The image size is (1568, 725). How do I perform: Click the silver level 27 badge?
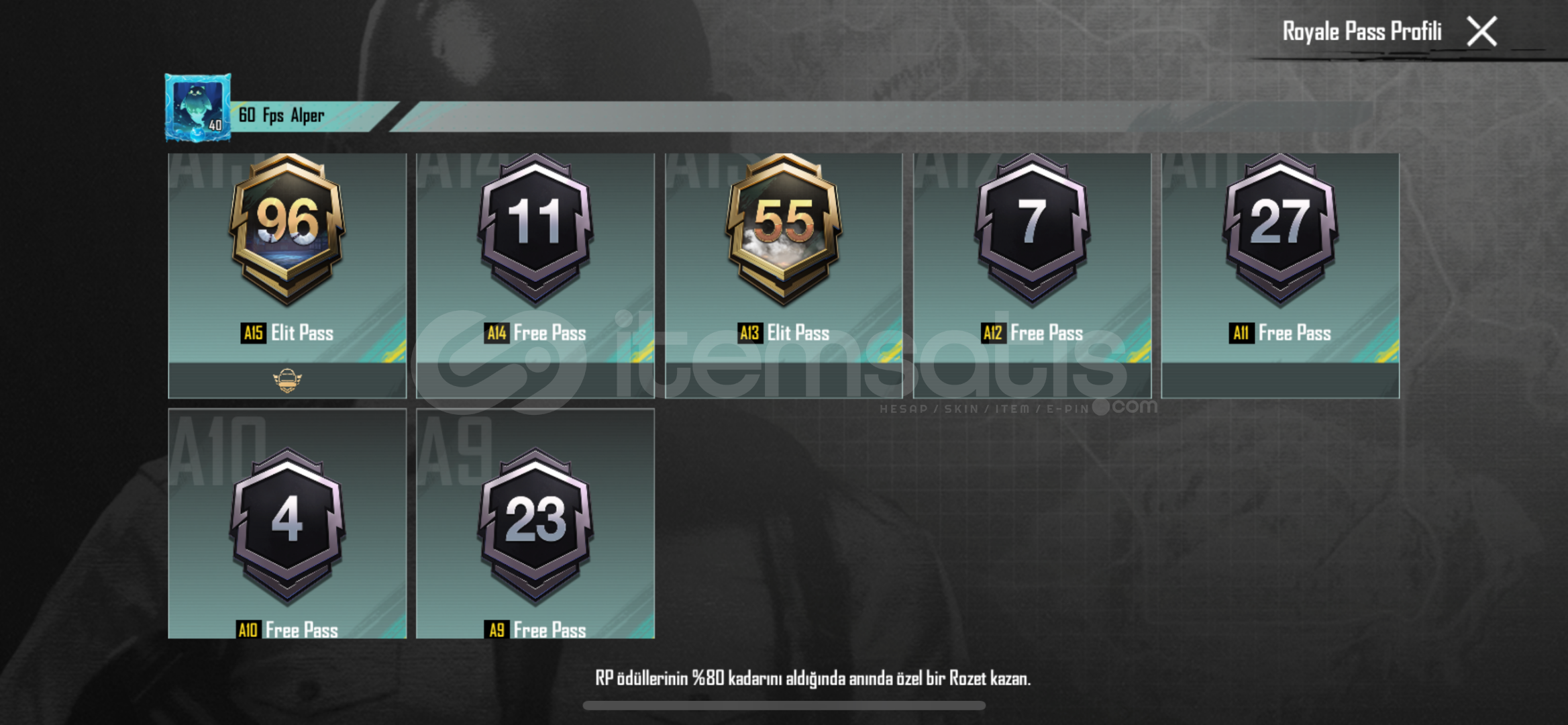pos(1280,229)
